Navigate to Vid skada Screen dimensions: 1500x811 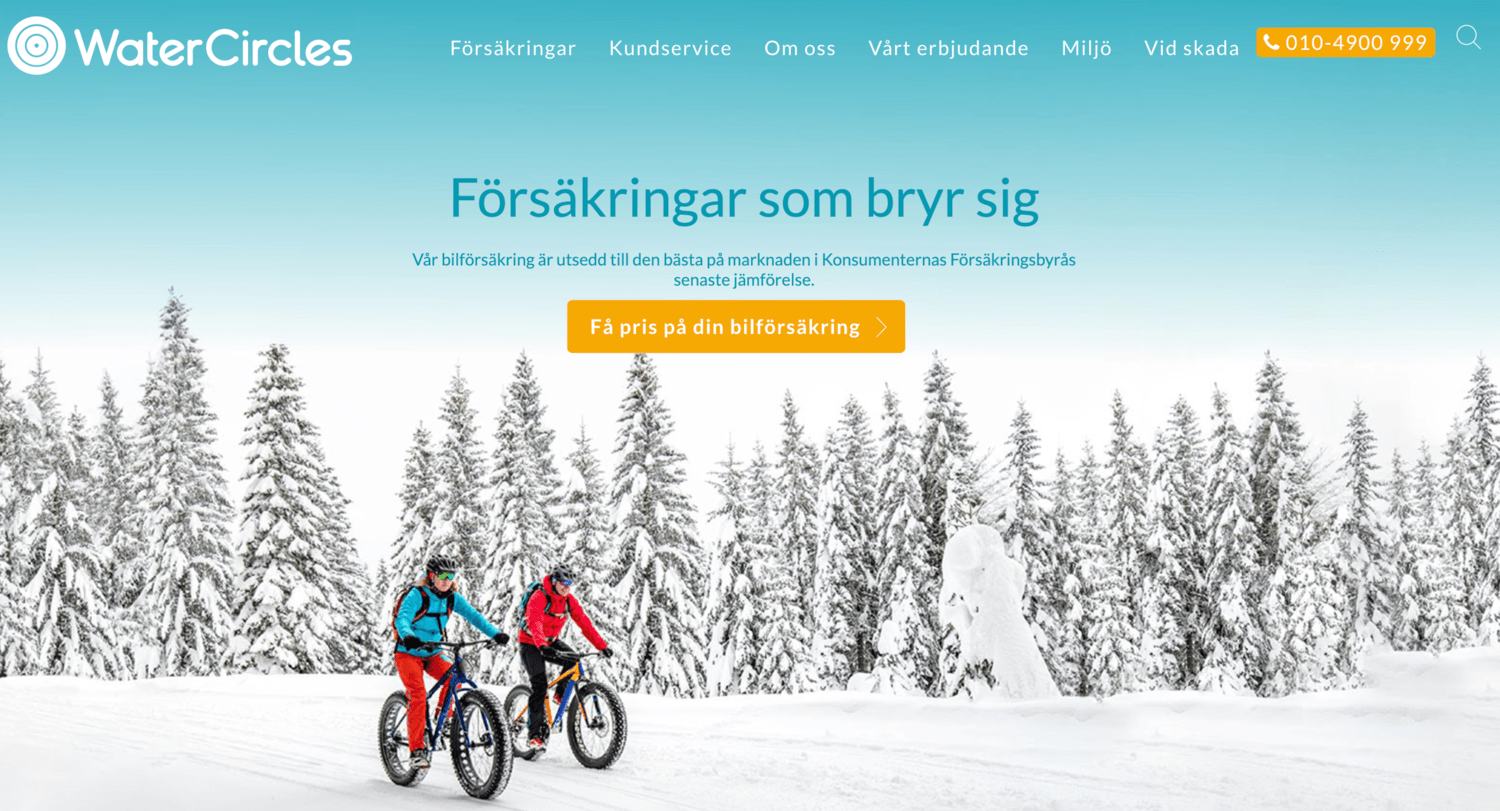(x=1192, y=48)
